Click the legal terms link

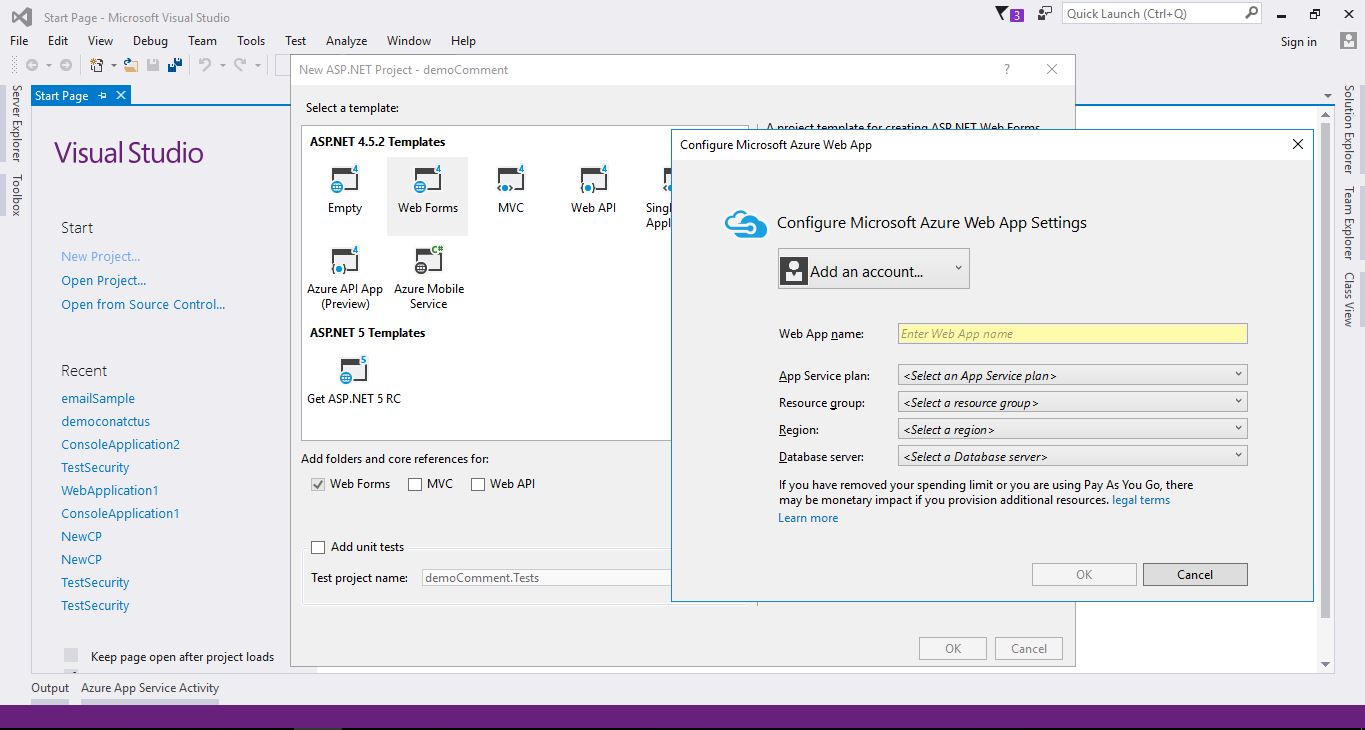click(x=1141, y=500)
